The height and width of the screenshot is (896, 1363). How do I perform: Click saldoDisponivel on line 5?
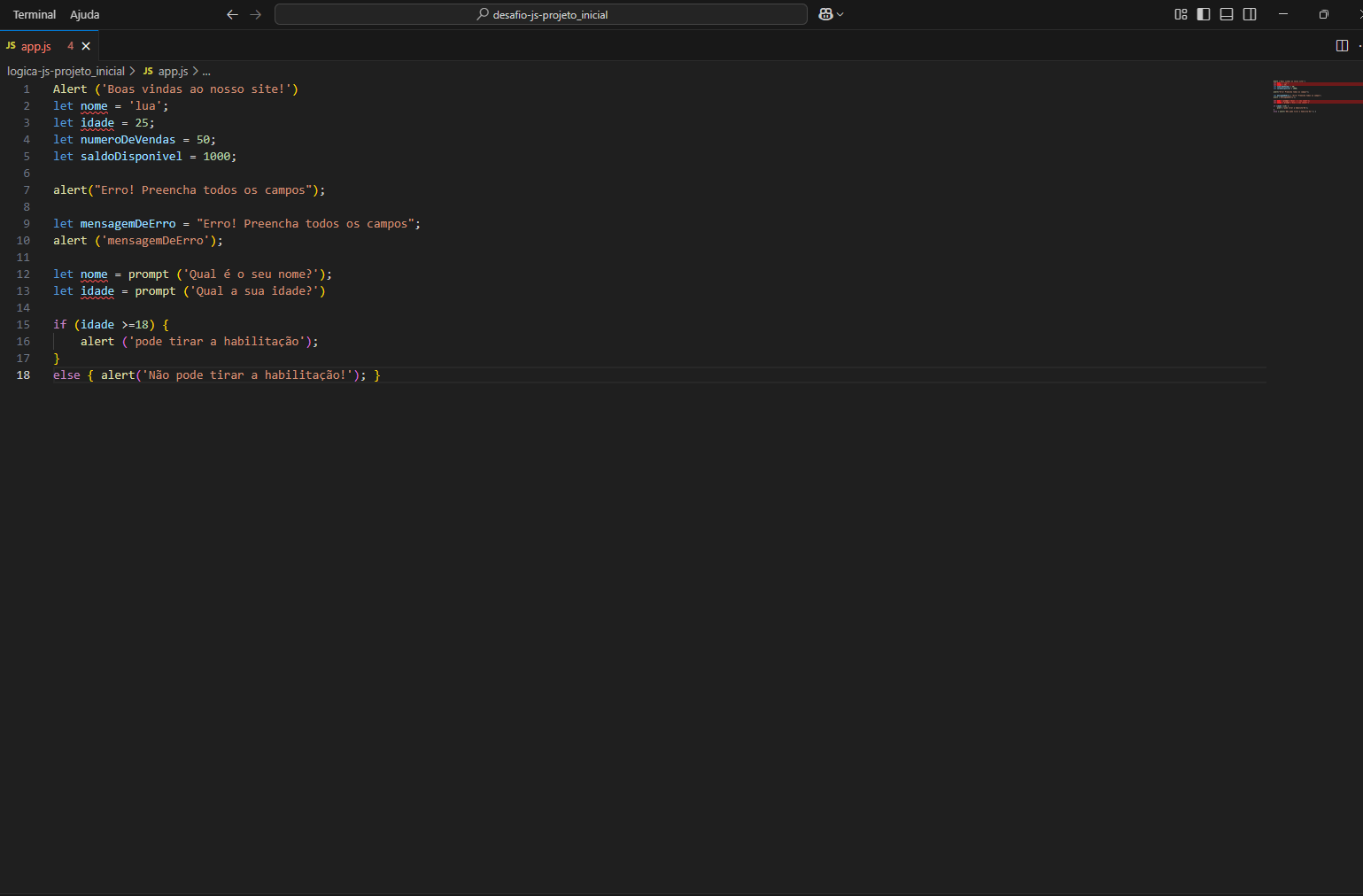pos(131,156)
